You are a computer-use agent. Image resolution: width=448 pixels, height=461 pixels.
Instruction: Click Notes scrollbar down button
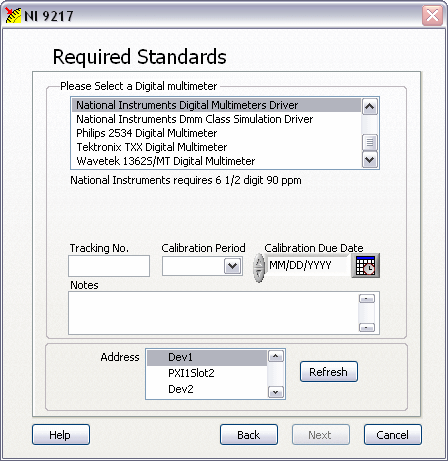pyautogui.click(x=367, y=327)
